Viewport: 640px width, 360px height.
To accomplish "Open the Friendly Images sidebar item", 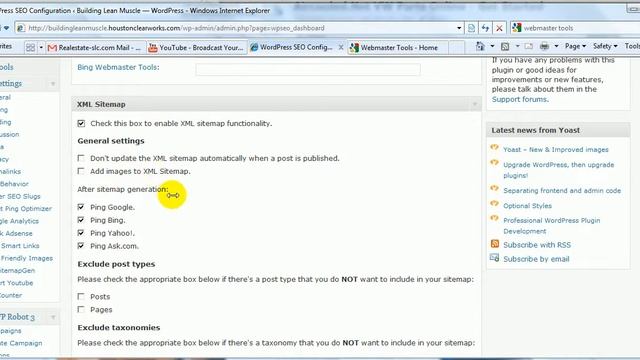I will [27, 258].
